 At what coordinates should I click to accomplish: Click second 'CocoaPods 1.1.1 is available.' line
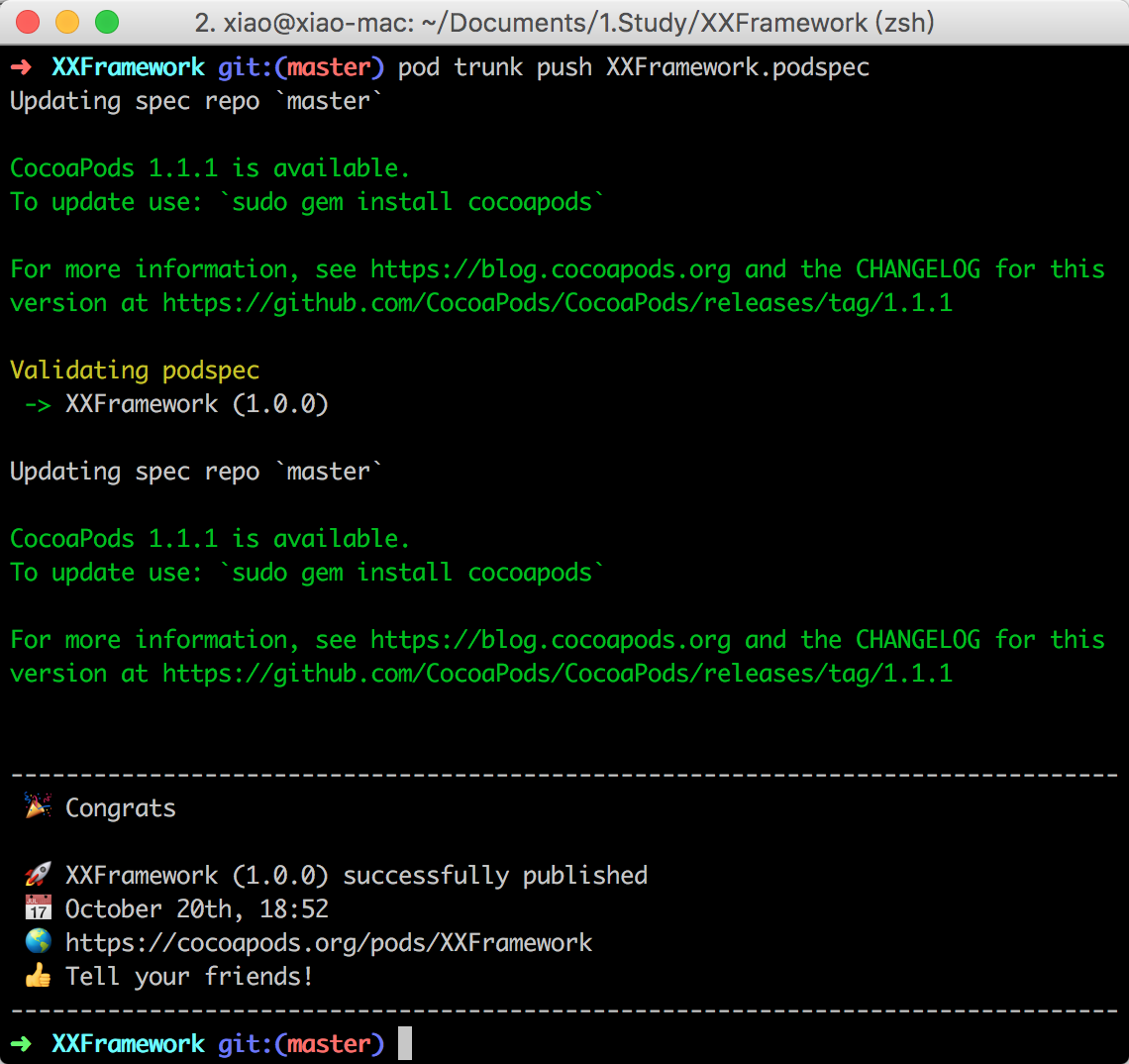pyautogui.click(x=210, y=538)
